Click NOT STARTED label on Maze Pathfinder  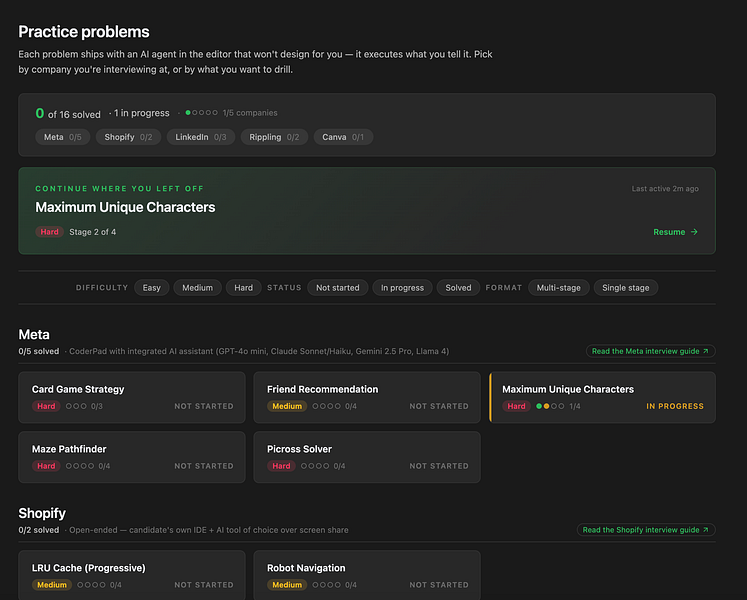coord(204,466)
